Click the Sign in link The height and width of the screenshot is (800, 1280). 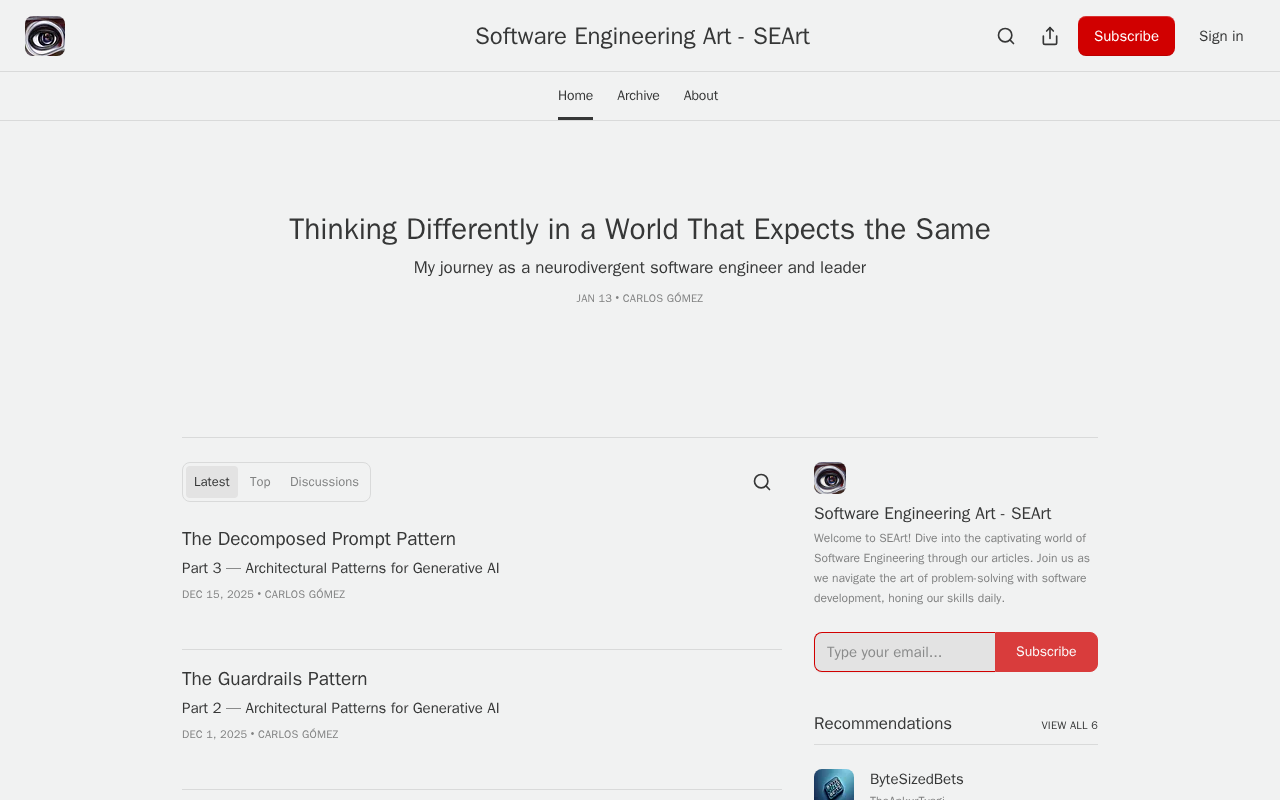pos(1221,36)
